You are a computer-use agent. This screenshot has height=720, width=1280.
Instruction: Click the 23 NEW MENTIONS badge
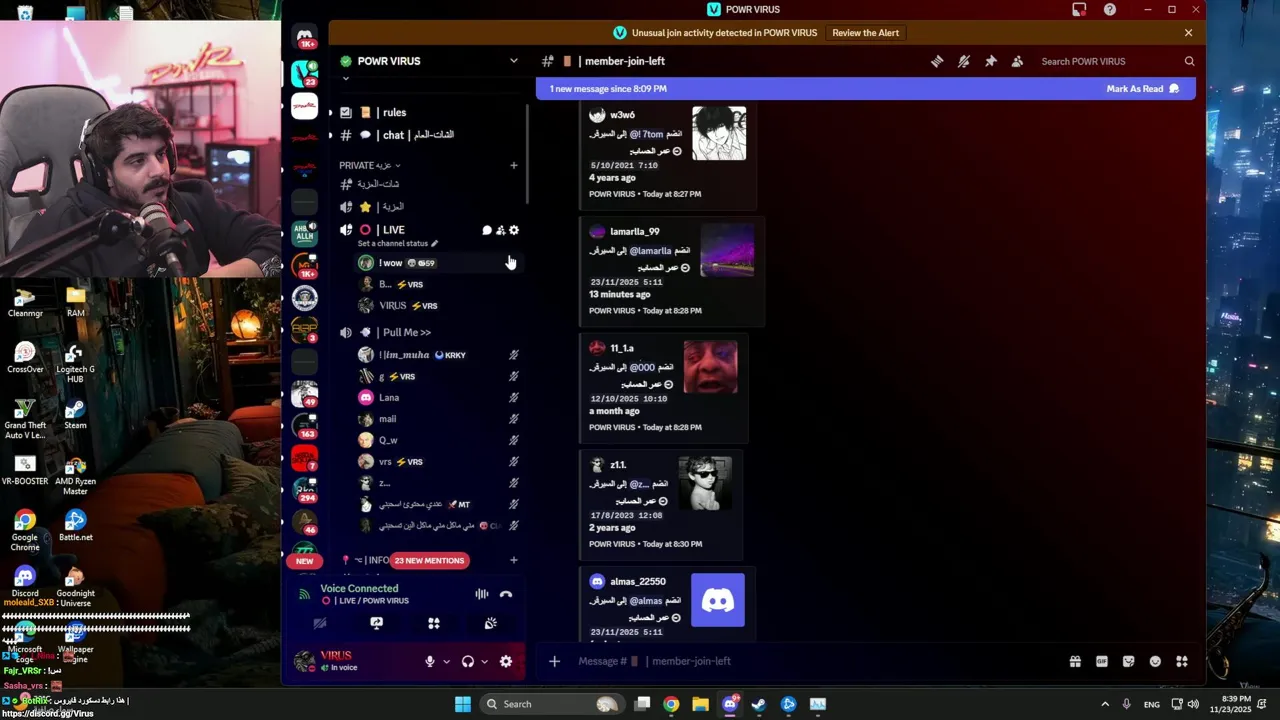click(x=429, y=560)
